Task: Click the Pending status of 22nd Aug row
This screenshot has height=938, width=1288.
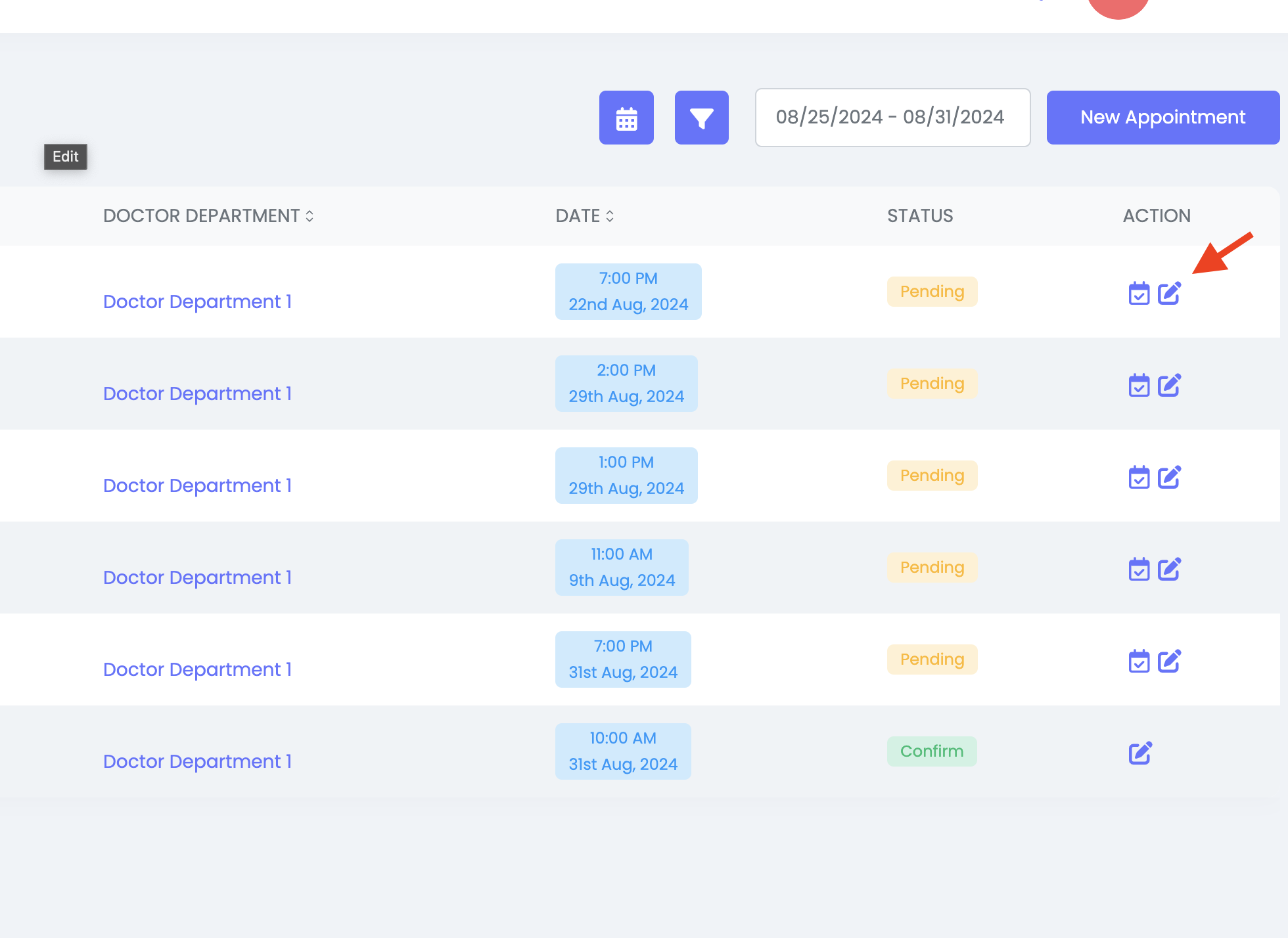Action: [x=932, y=292]
